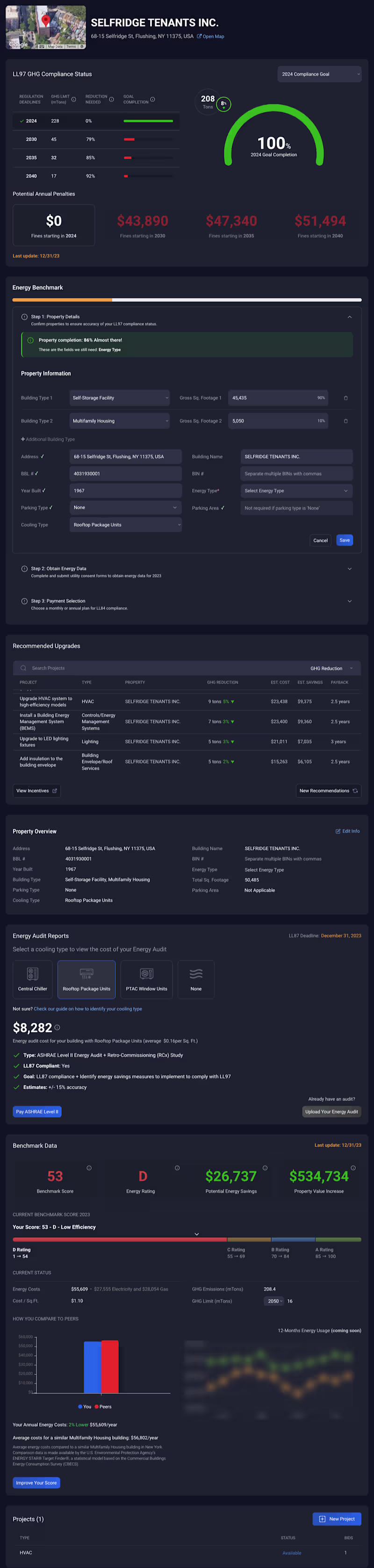Click info icon next to GHG Limit header
This screenshot has height=1568, width=374.
(x=74, y=99)
